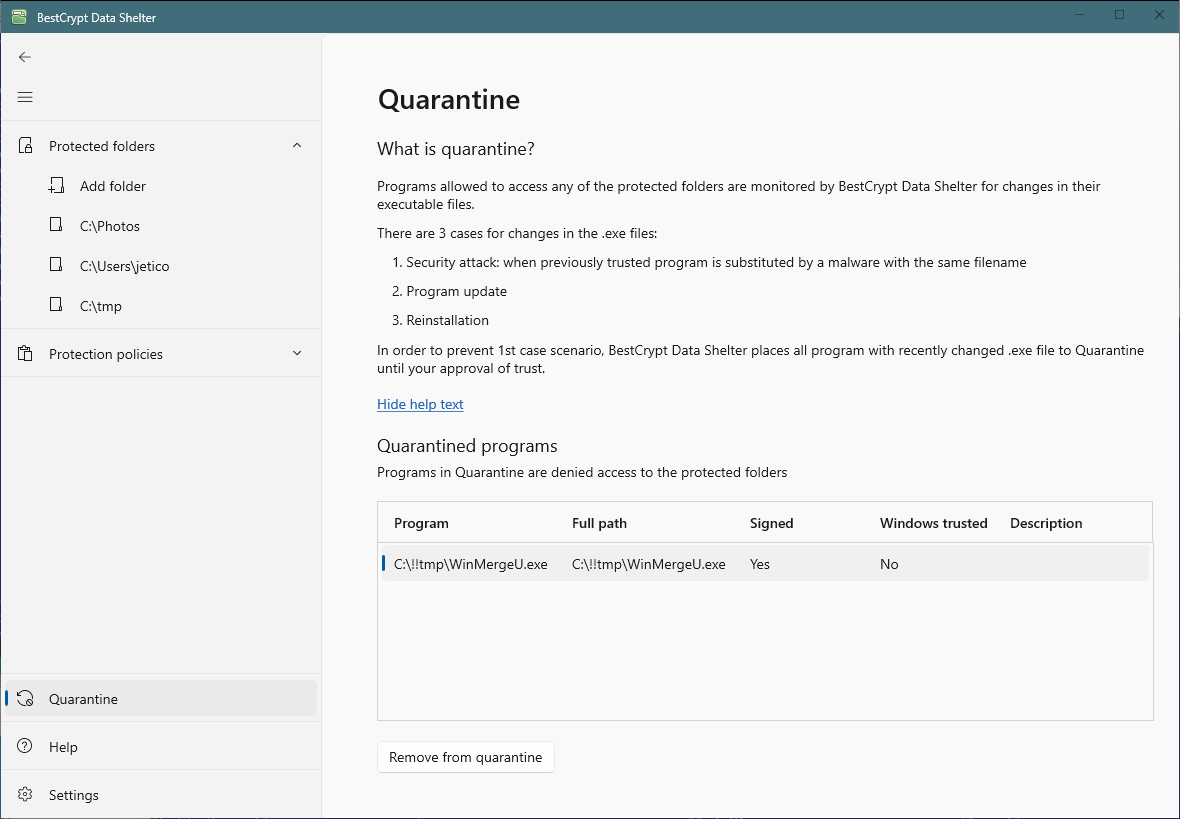Click the folder icon beside C:\tmp

56,304
